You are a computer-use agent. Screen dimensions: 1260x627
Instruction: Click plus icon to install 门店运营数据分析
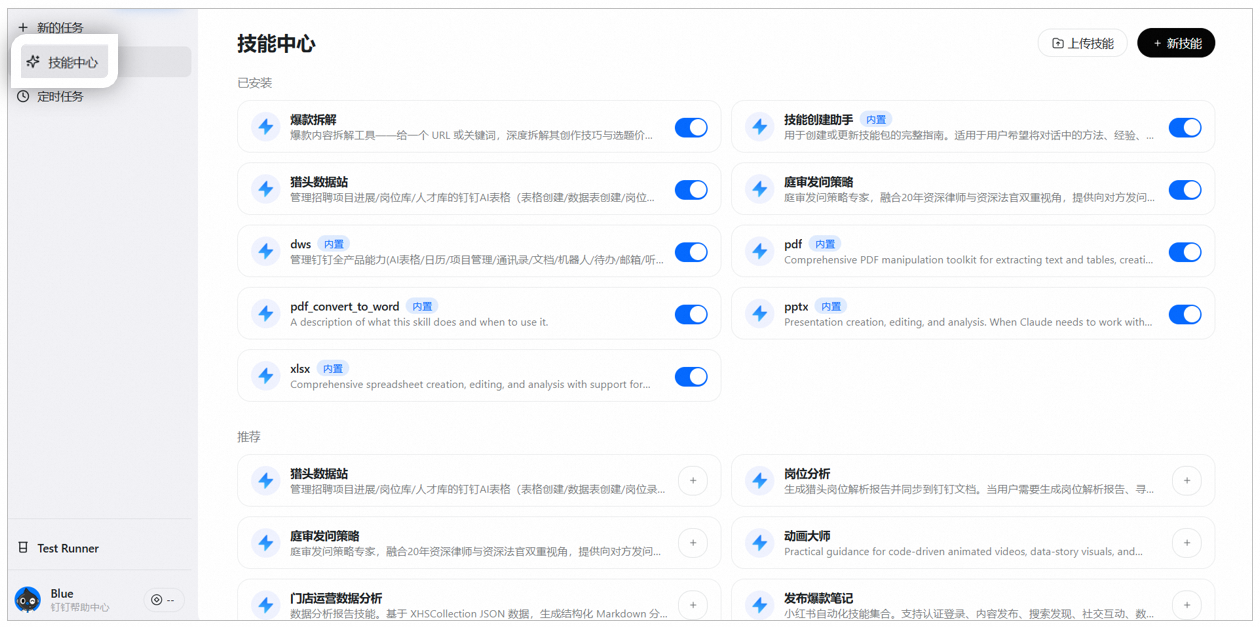point(692,604)
